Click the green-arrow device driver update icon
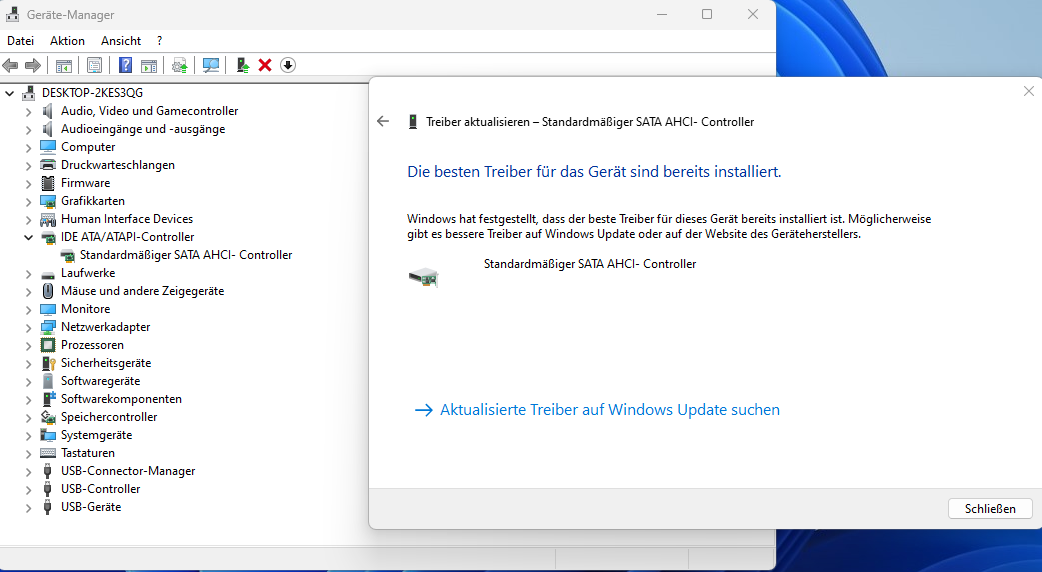1042x572 pixels. tap(243, 65)
